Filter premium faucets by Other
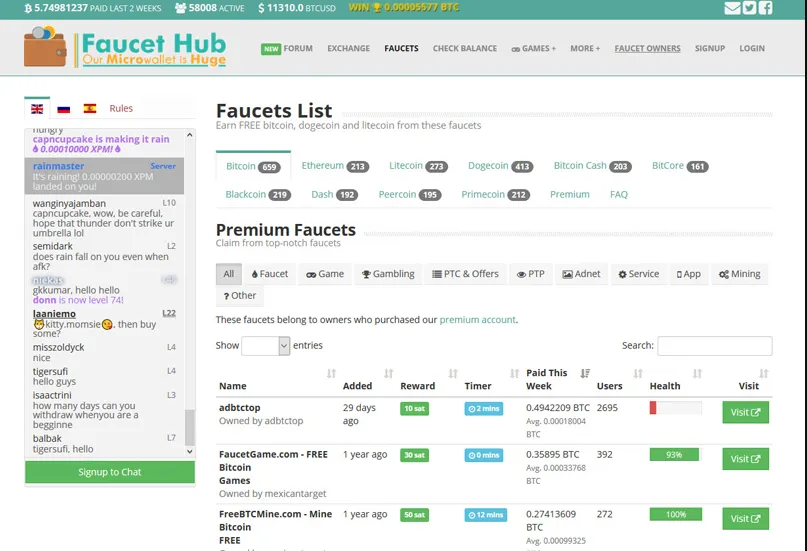Image resolution: width=807 pixels, height=551 pixels. pos(239,296)
